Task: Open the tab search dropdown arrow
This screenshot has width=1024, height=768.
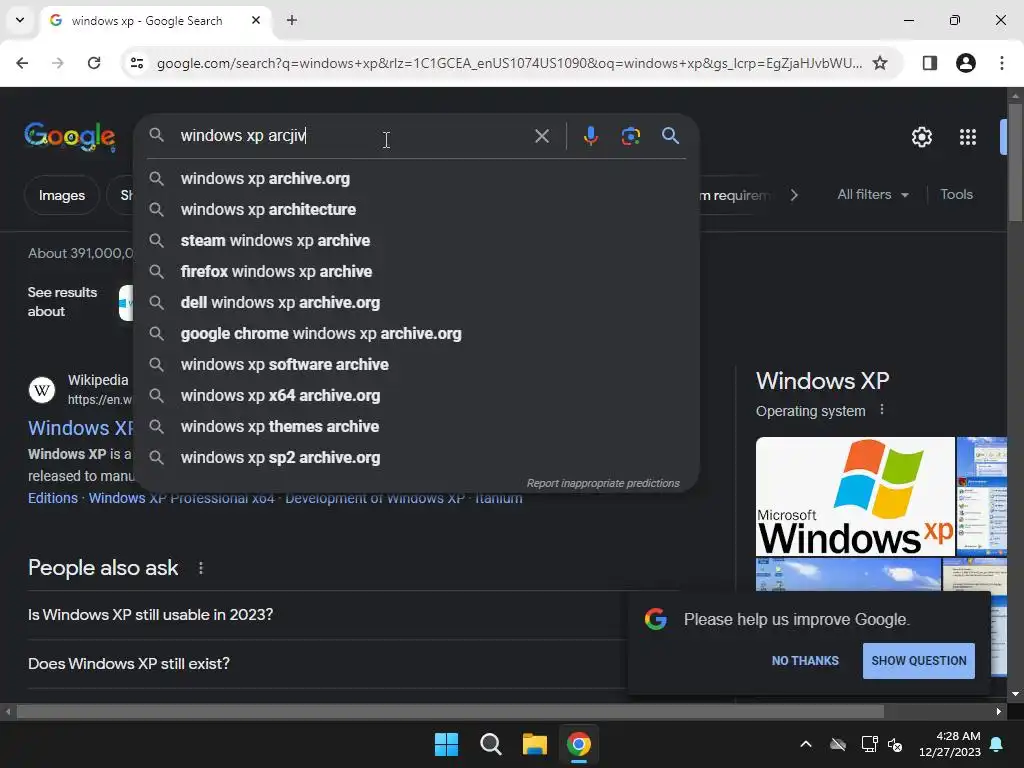Action: click(20, 20)
